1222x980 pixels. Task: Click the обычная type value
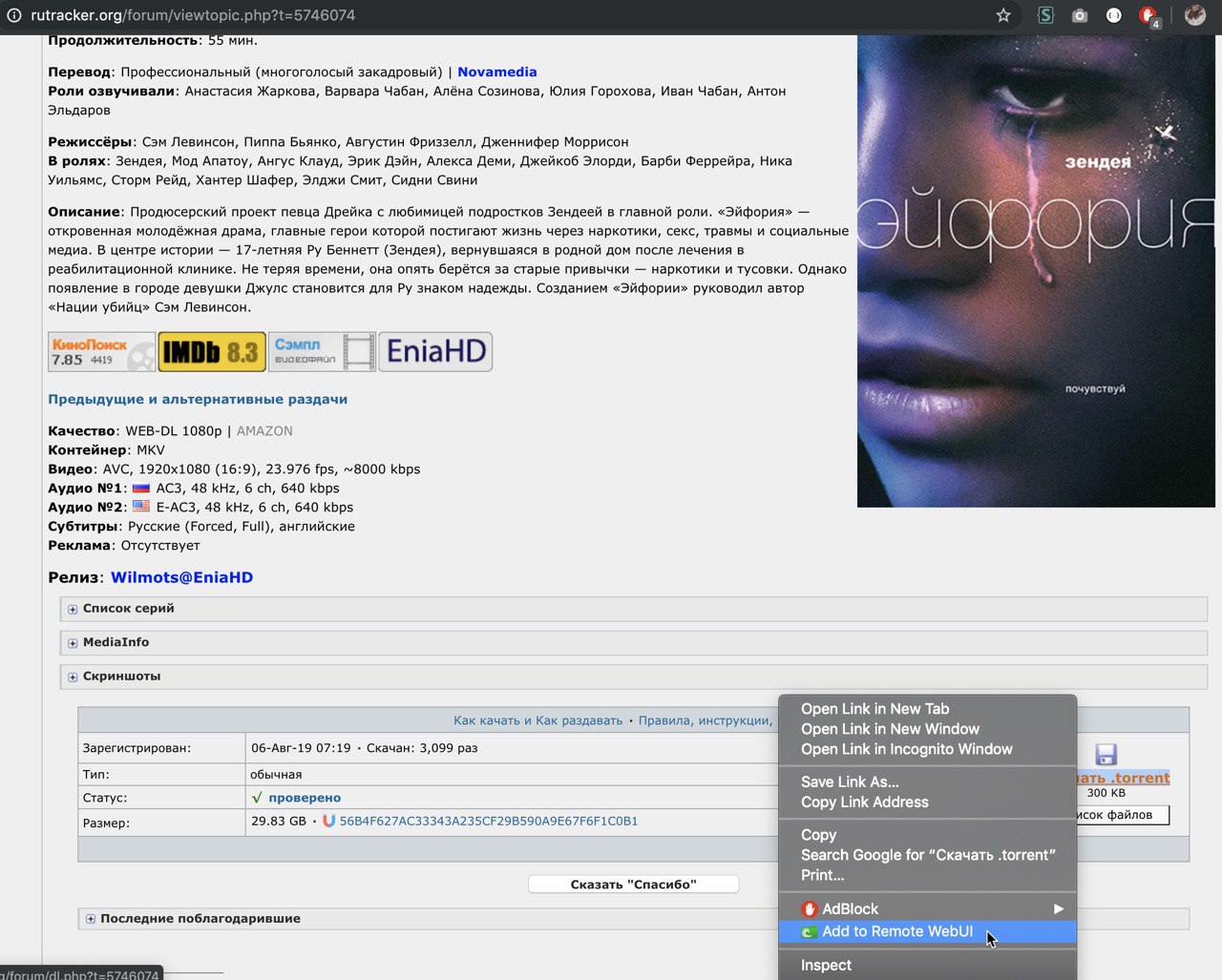coord(276,775)
